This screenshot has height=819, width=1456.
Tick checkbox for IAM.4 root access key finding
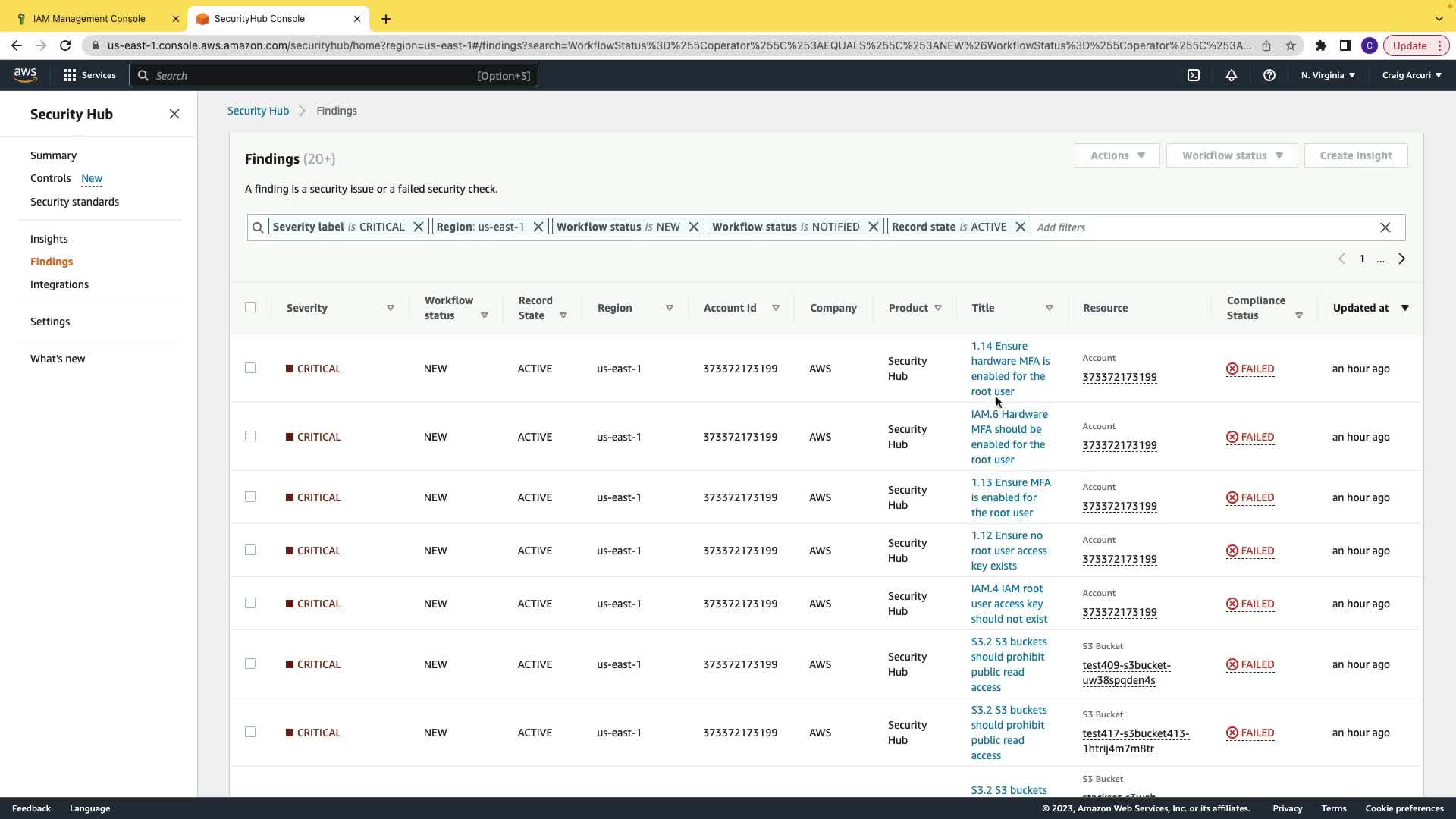250,603
